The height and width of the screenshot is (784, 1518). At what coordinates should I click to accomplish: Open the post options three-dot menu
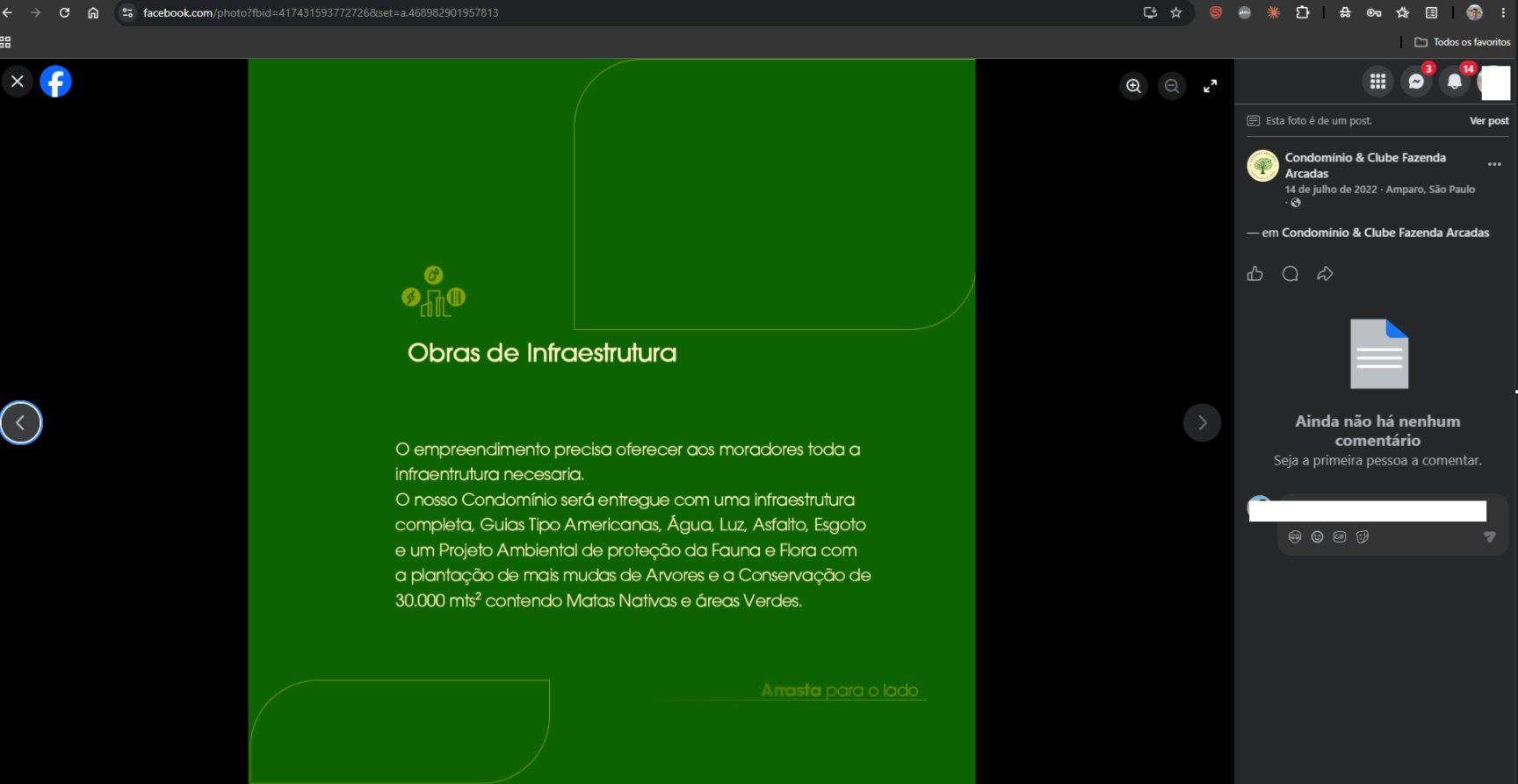1494,164
